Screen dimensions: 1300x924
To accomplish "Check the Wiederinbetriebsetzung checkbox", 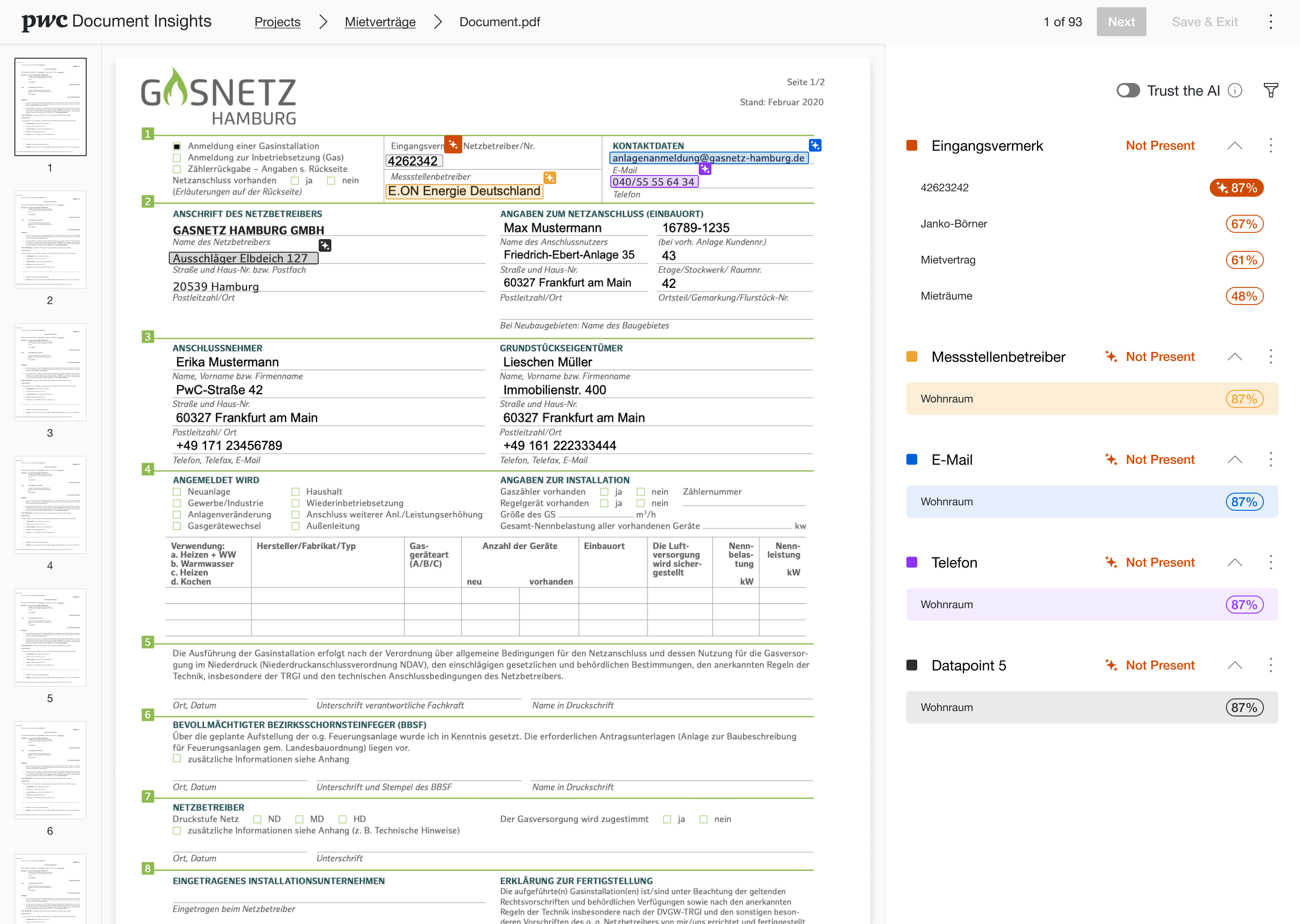I will (x=295, y=503).
